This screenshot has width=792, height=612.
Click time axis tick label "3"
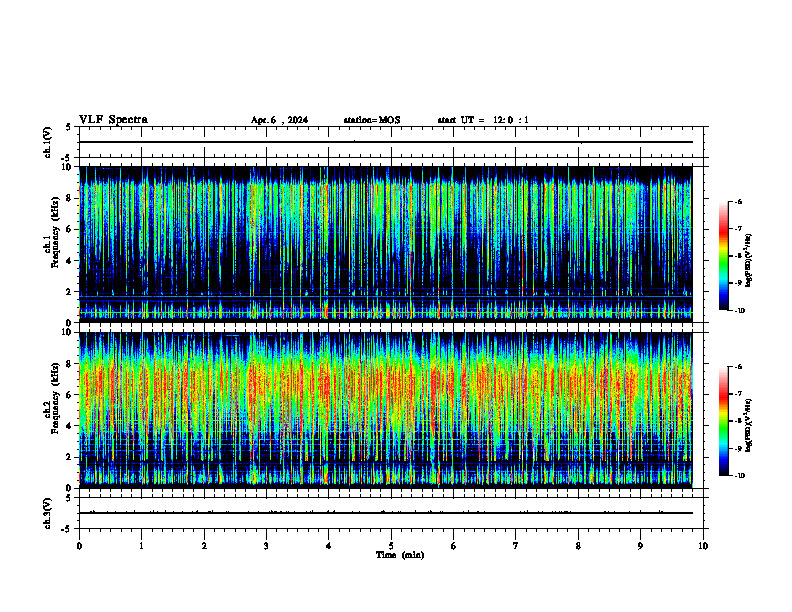pos(266,546)
